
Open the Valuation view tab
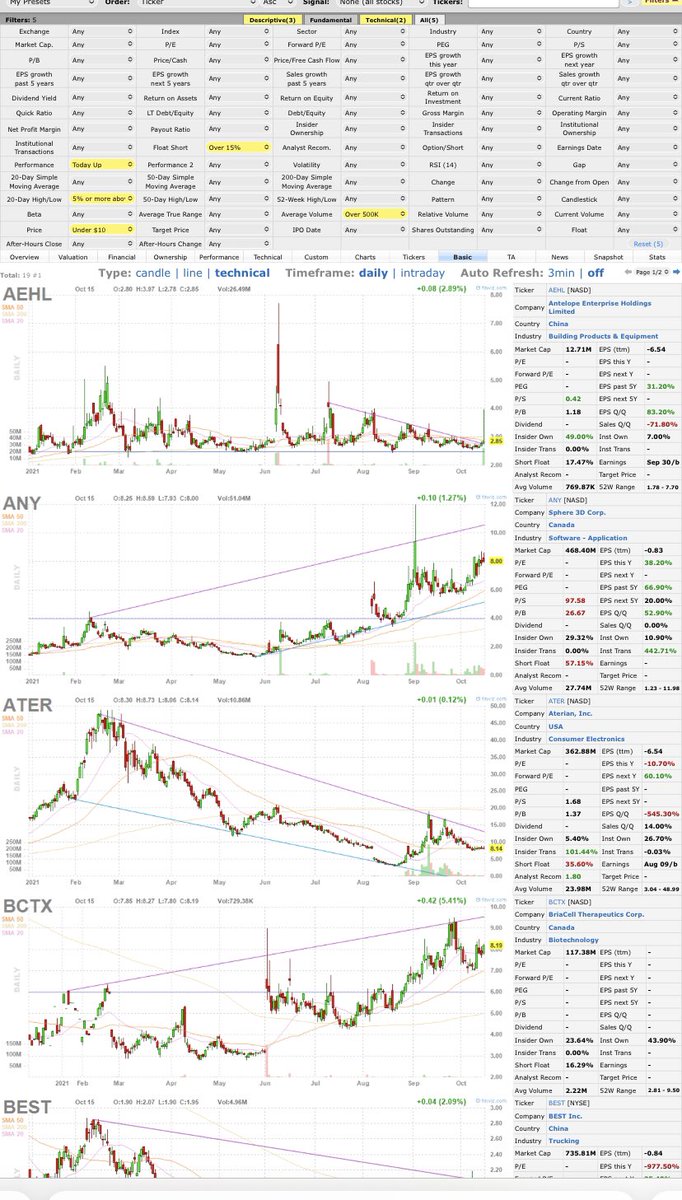click(73, 257)
